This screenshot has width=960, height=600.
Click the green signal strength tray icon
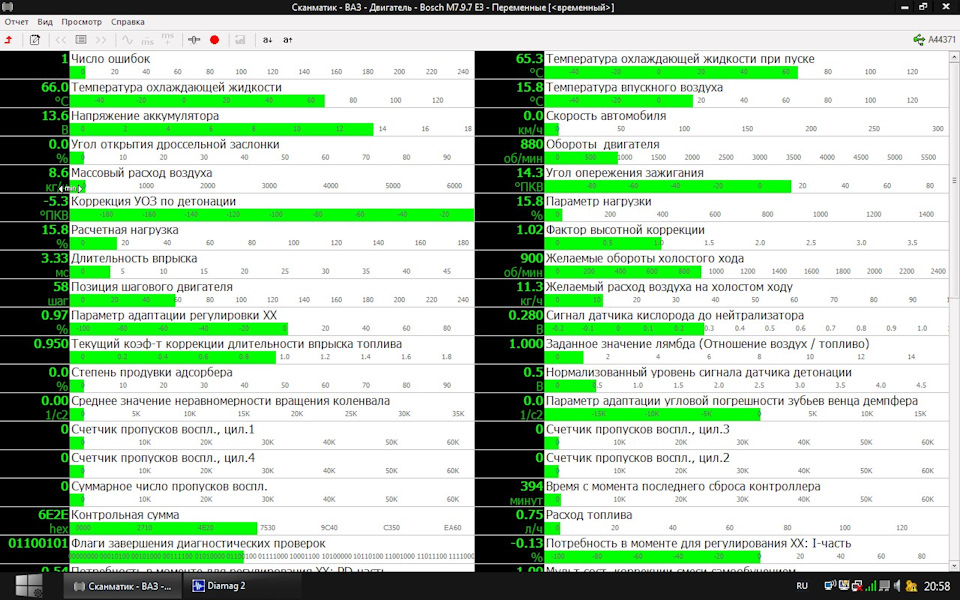871,587
